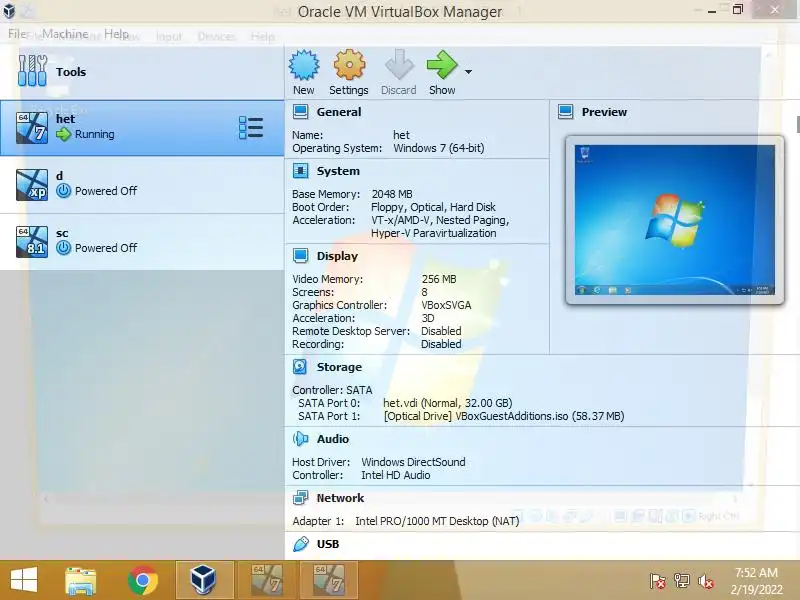Click the muted volume tray icon
Viewport: 800px width, 600px height.
click(706, 581)
